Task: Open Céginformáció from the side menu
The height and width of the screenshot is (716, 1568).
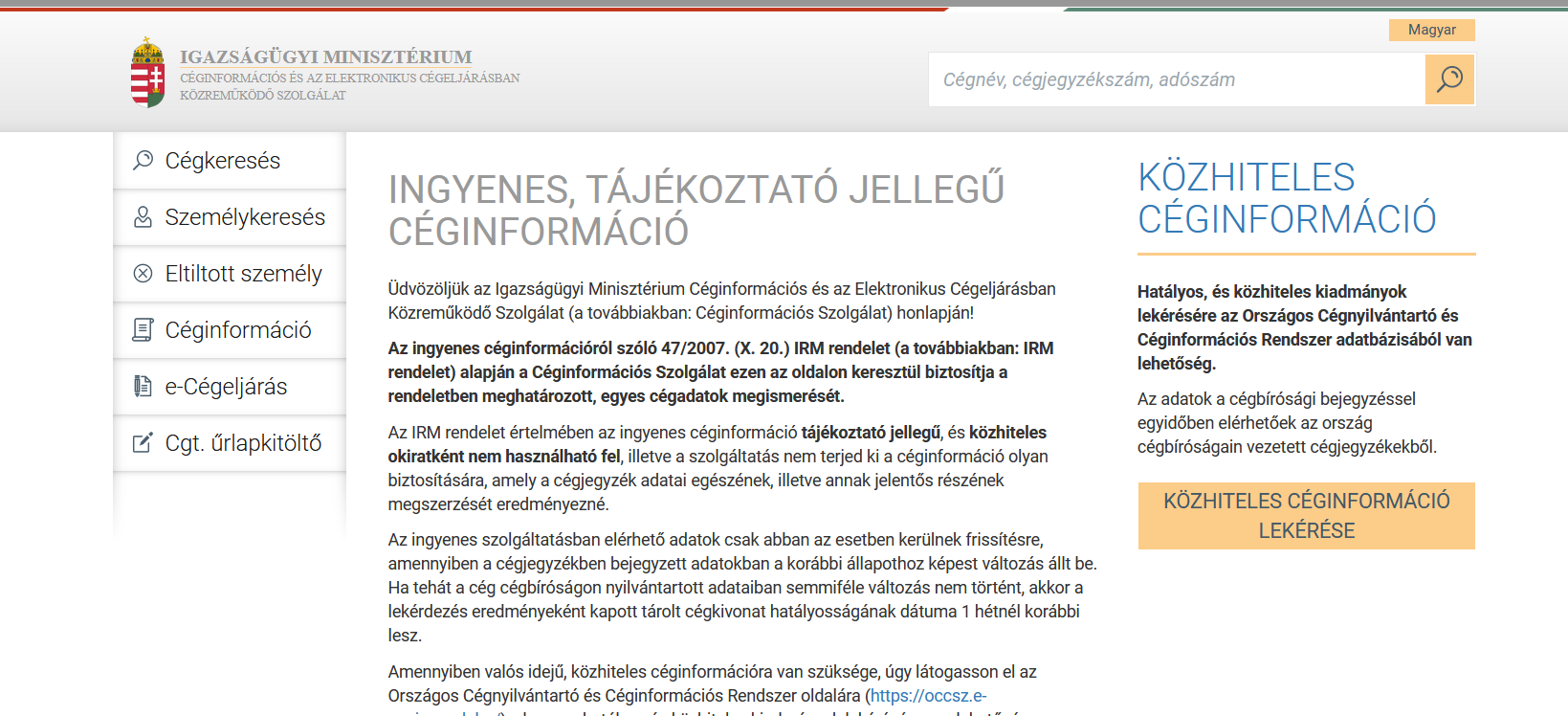Action: [238, 330]
